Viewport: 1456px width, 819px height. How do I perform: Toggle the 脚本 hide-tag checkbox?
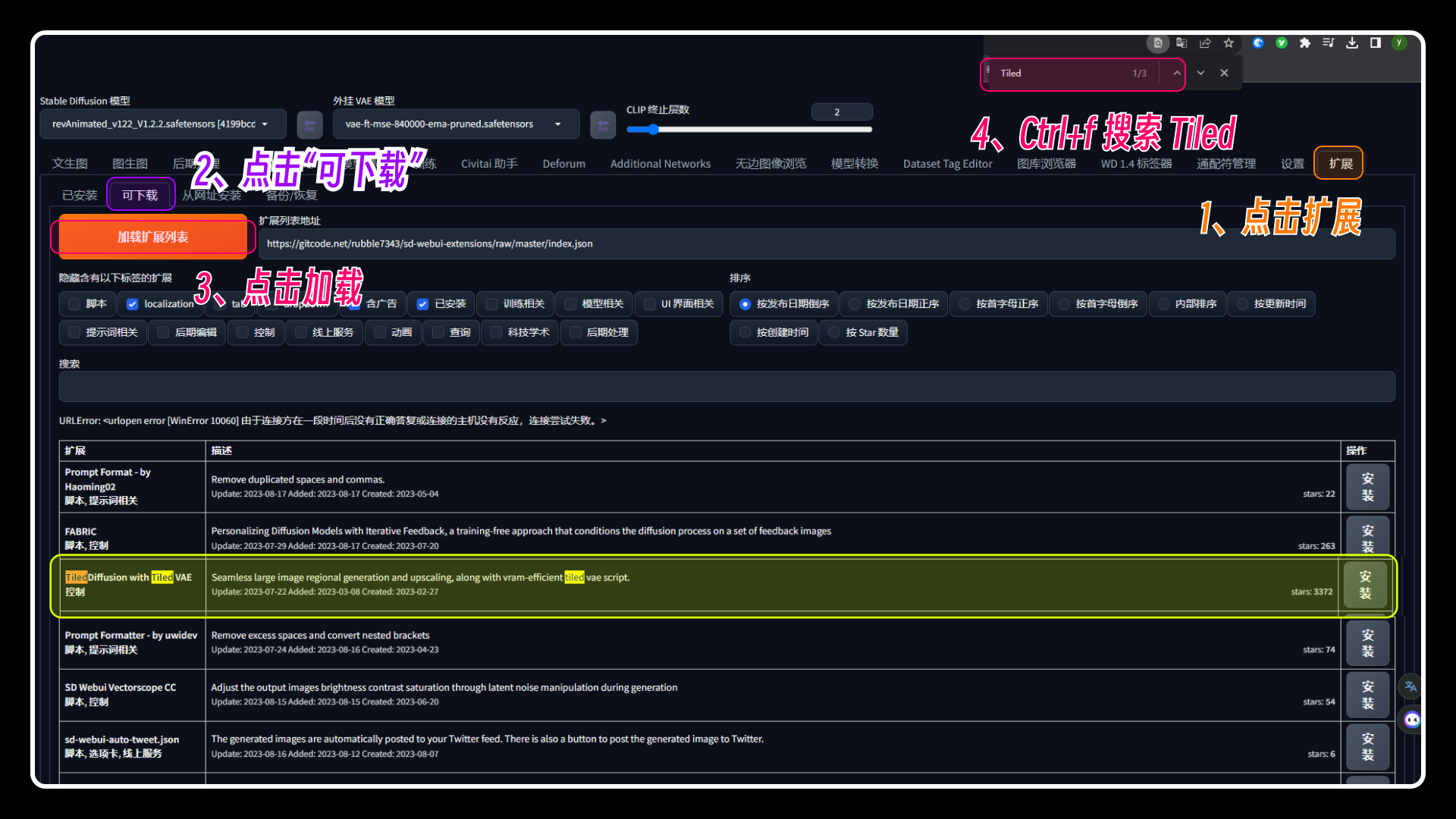[x=74, y=304]
